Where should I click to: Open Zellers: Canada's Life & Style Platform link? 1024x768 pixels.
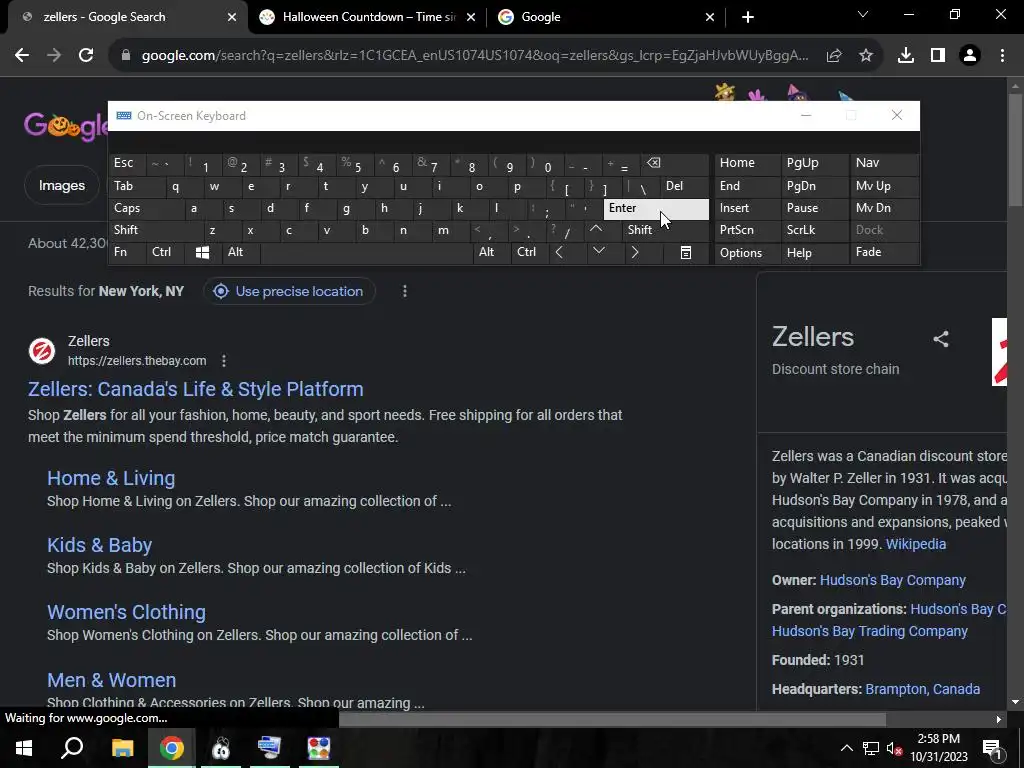click(x=195, y=389)
